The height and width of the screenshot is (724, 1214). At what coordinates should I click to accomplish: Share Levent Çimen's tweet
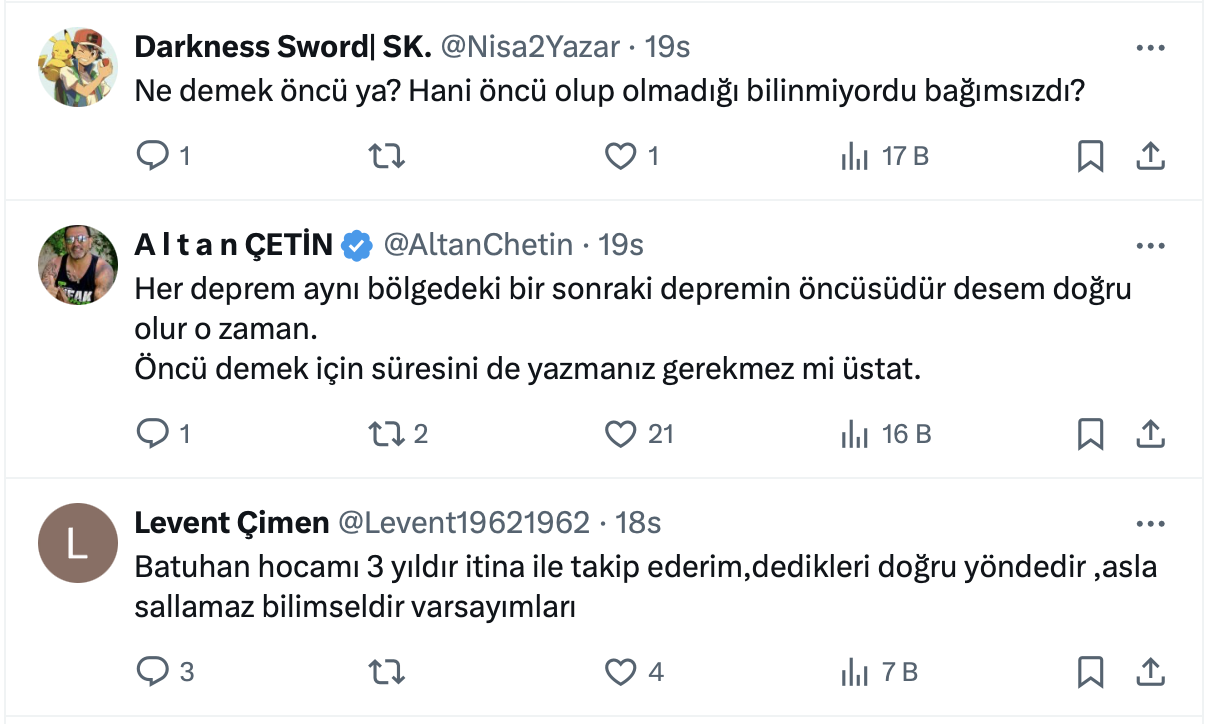tap(1150, 672)
